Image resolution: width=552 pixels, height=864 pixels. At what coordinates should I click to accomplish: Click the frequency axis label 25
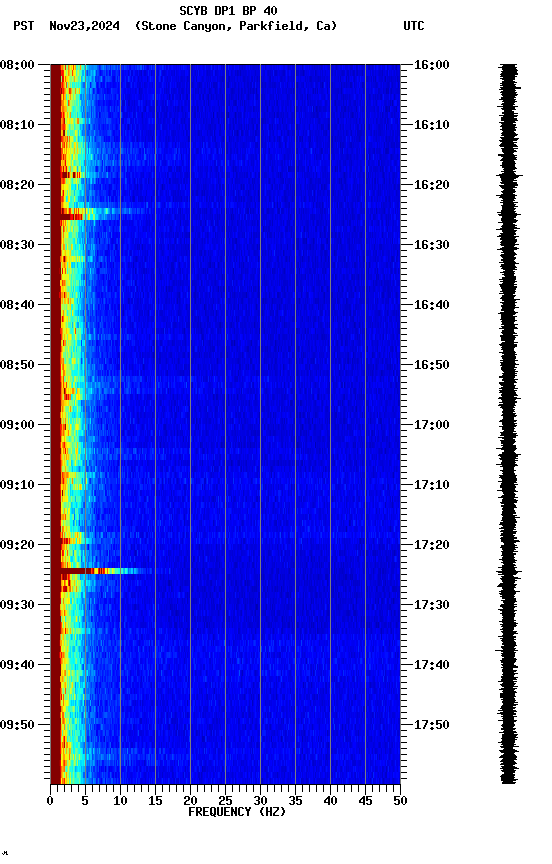click(x=225, y=801)
